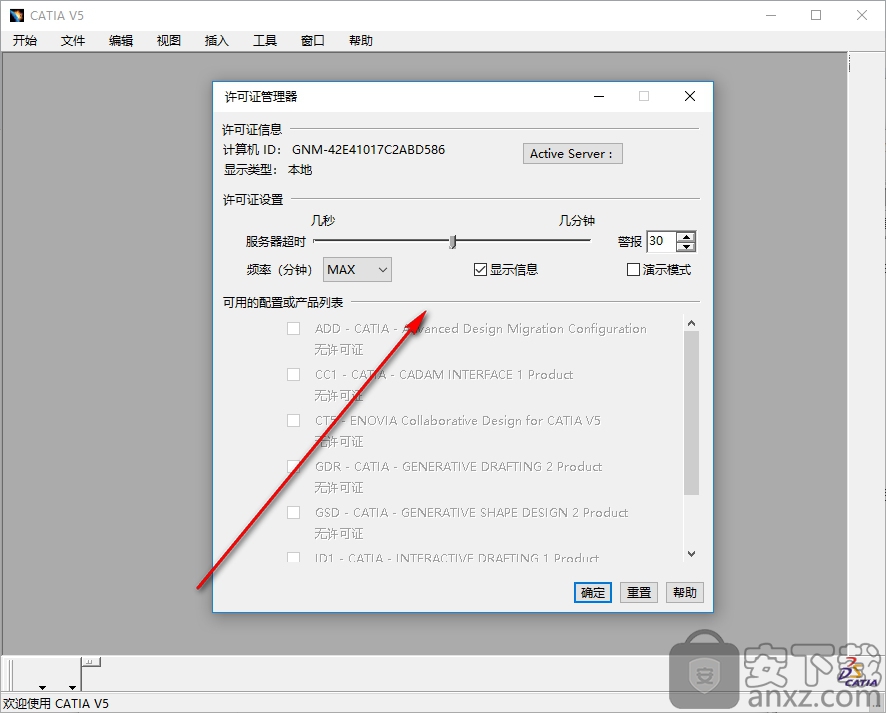Click the 帮助 button in the dialog
This screenshot has height=713, width=886.
click(x=685, y=592)
